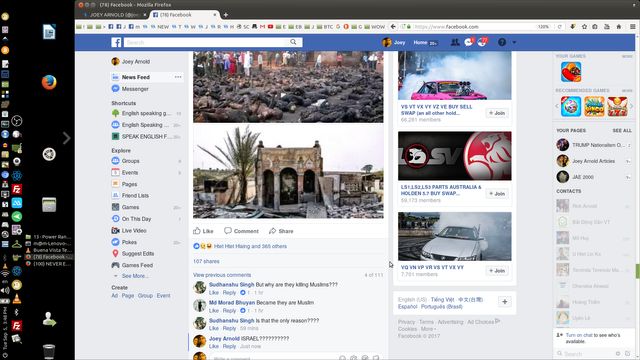The image size is (640, 360).
Task: Open reactions list Htet Htet Hlaing and others
Action: pyautogui.click(x=250, y=246)
